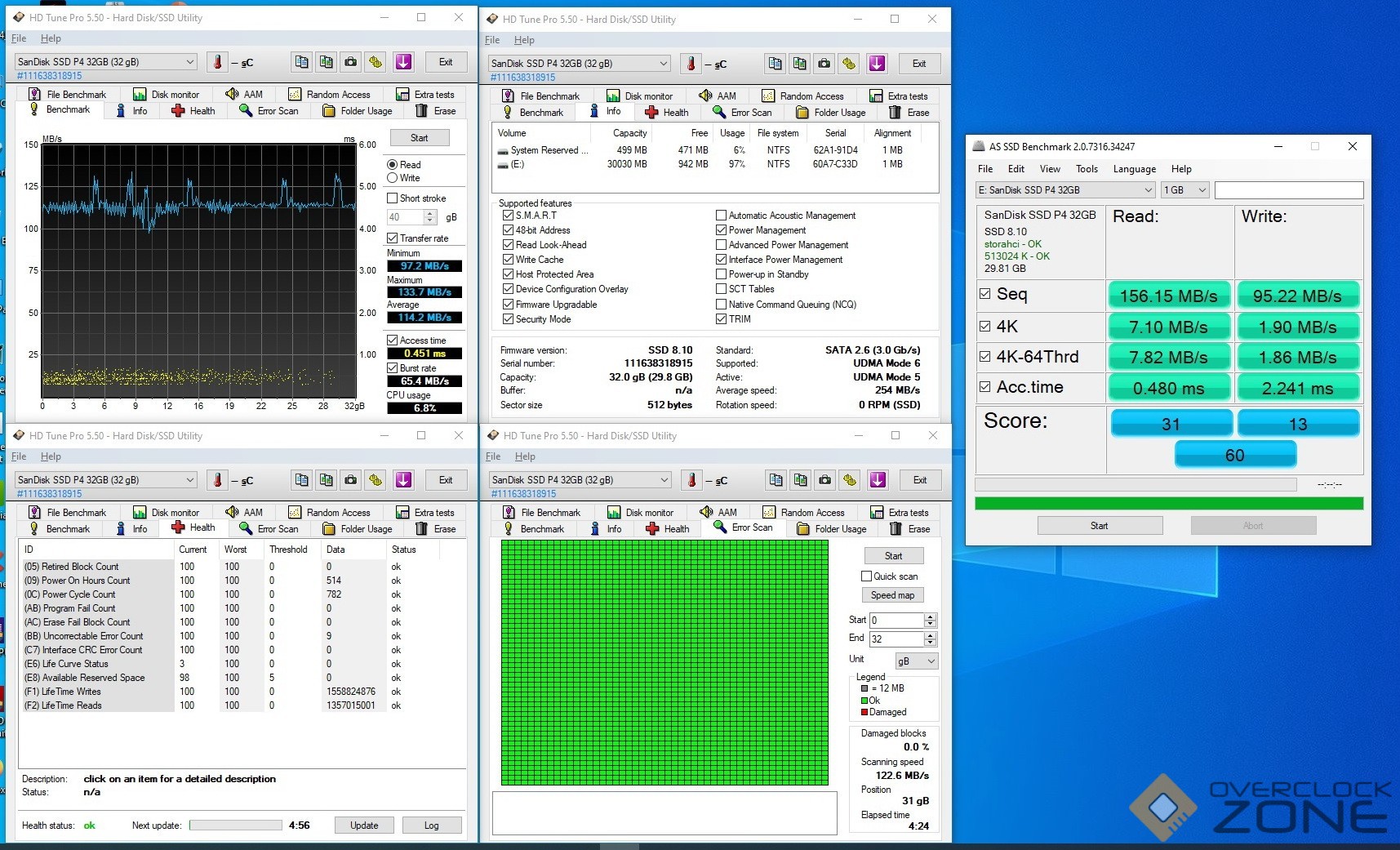Screen dimensions: 1400x850
Task: Uncheck the 4K-64Thrd test checkbox
Action: [985, 357]
